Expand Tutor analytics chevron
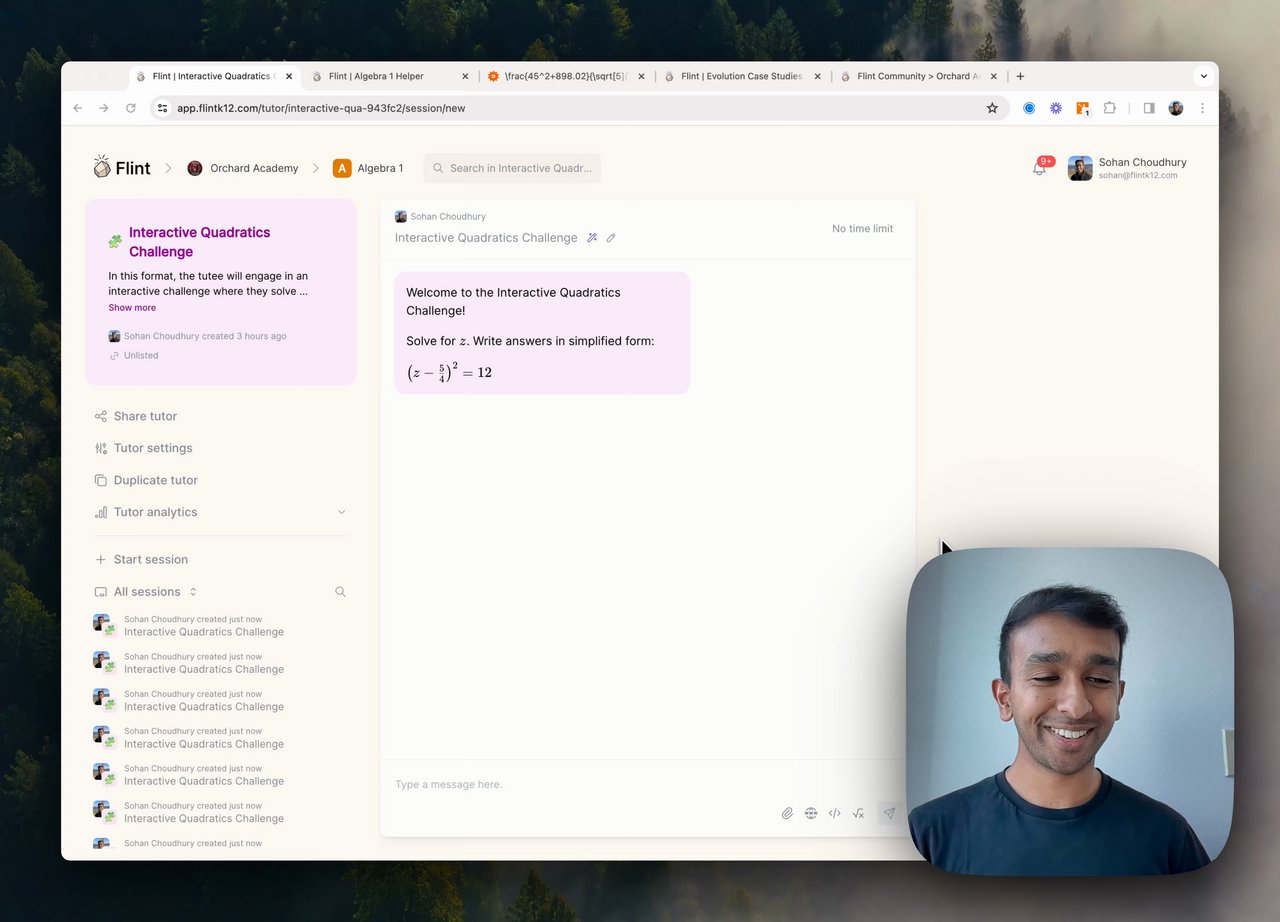The width and height of the screenshot is (1280, 922). (x=341, y=512)
